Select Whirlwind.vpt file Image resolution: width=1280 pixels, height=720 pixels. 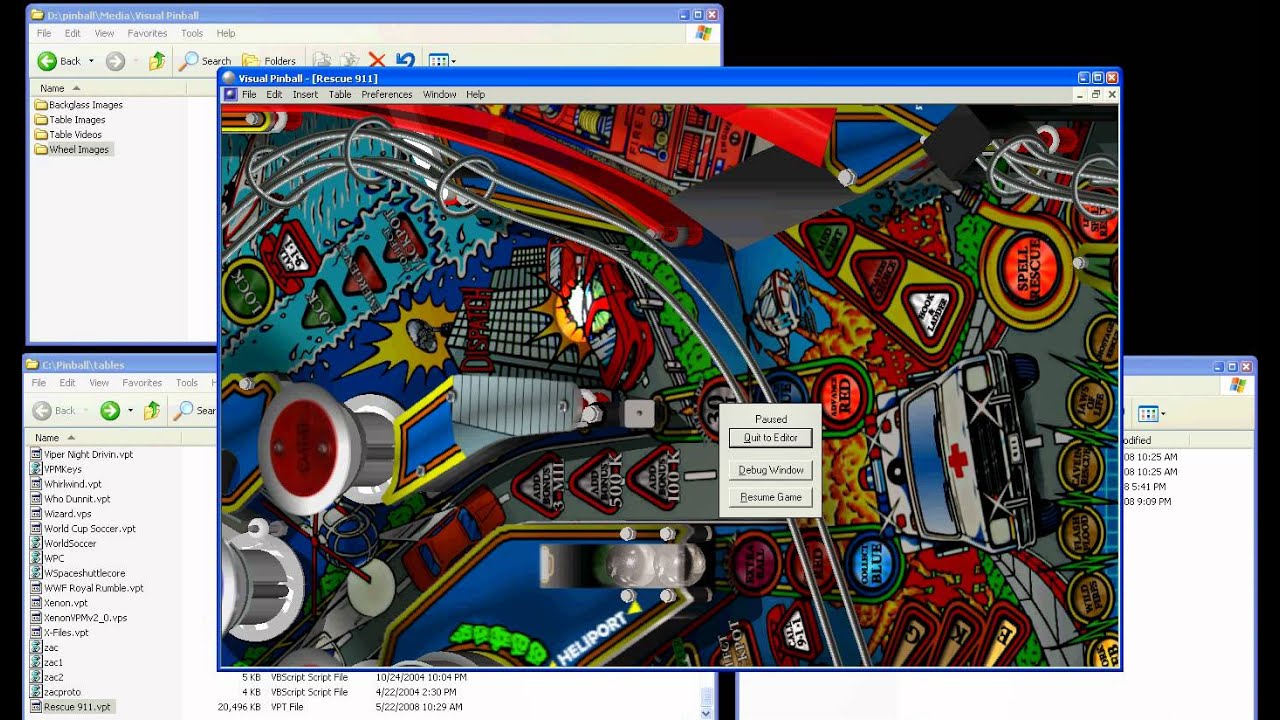click(x=66, y=484)
